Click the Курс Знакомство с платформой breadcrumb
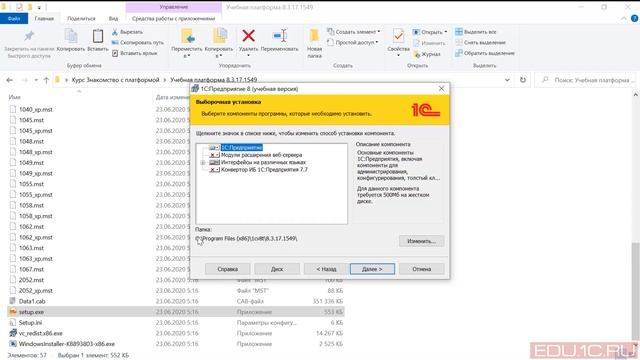The image size is (640, 360). coord(115,80)
